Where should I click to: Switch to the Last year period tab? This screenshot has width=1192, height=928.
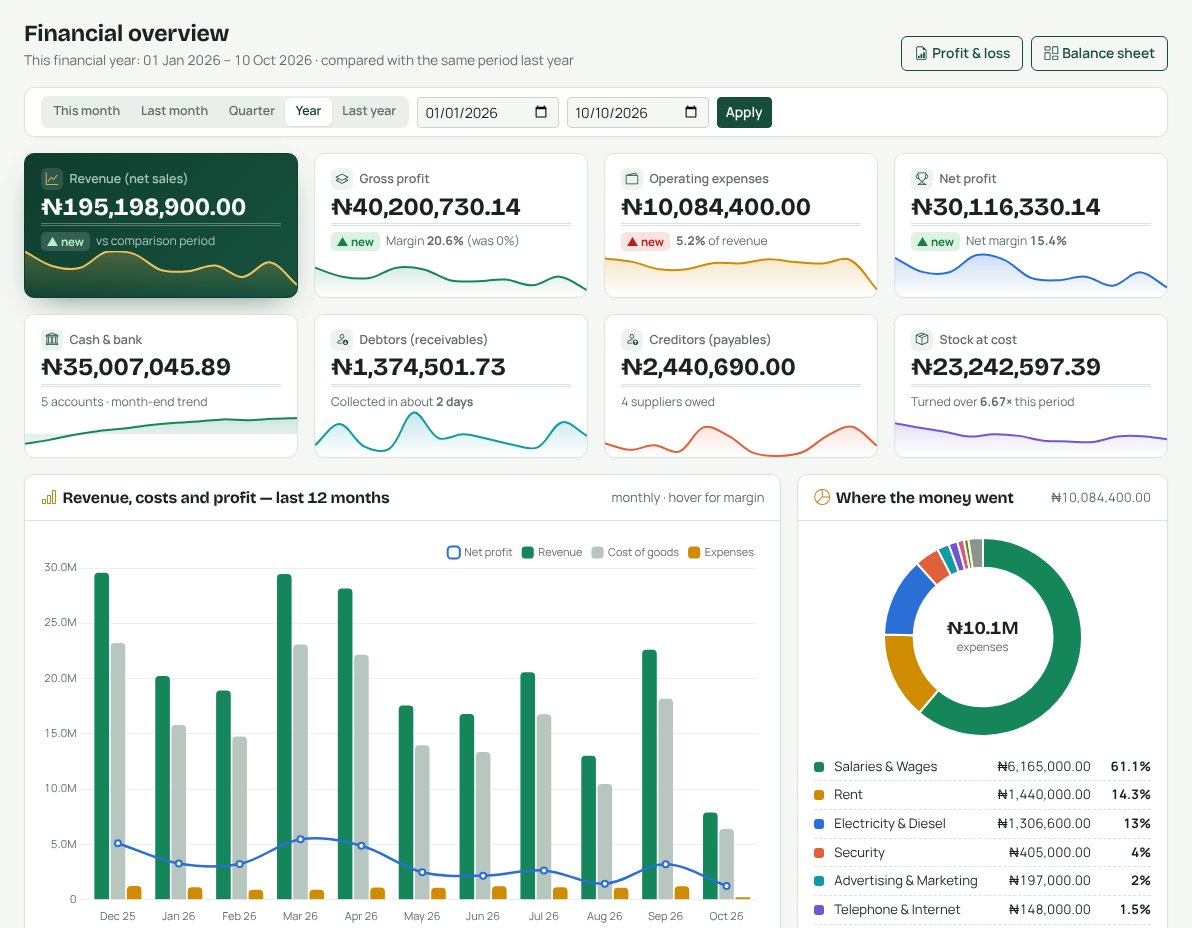[x=369, y=111]
